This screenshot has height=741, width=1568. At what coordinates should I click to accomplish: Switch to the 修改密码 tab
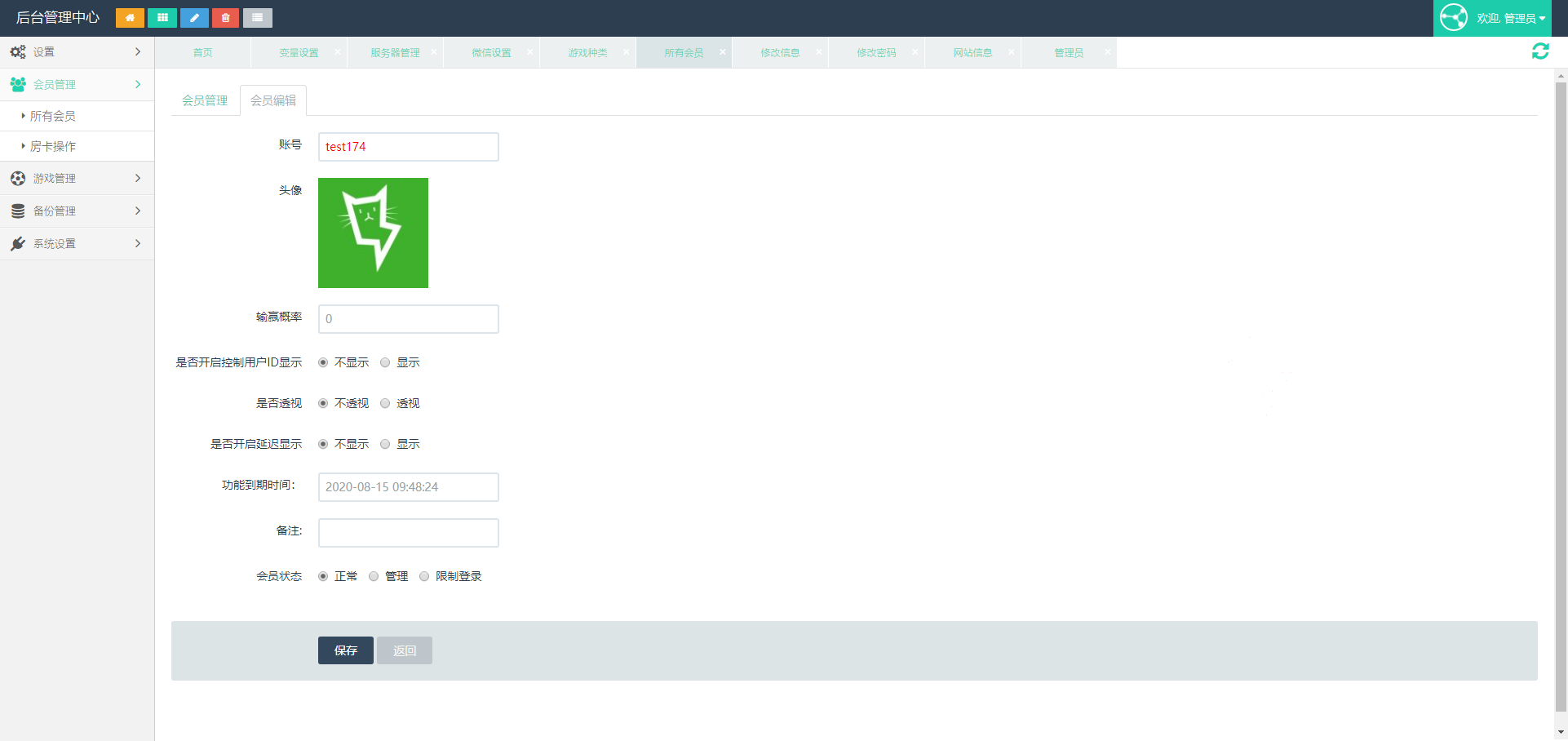(x=876, y=52)
